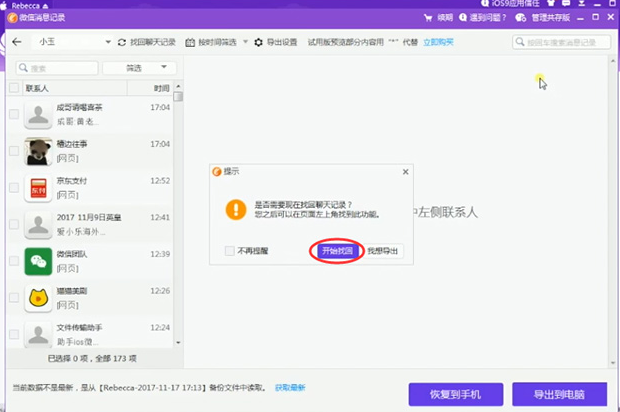Image resolution: width=620 pixels, height=412 pixels.
Task: Click 按时间筛选 in the toolbar
Action: 217,42
